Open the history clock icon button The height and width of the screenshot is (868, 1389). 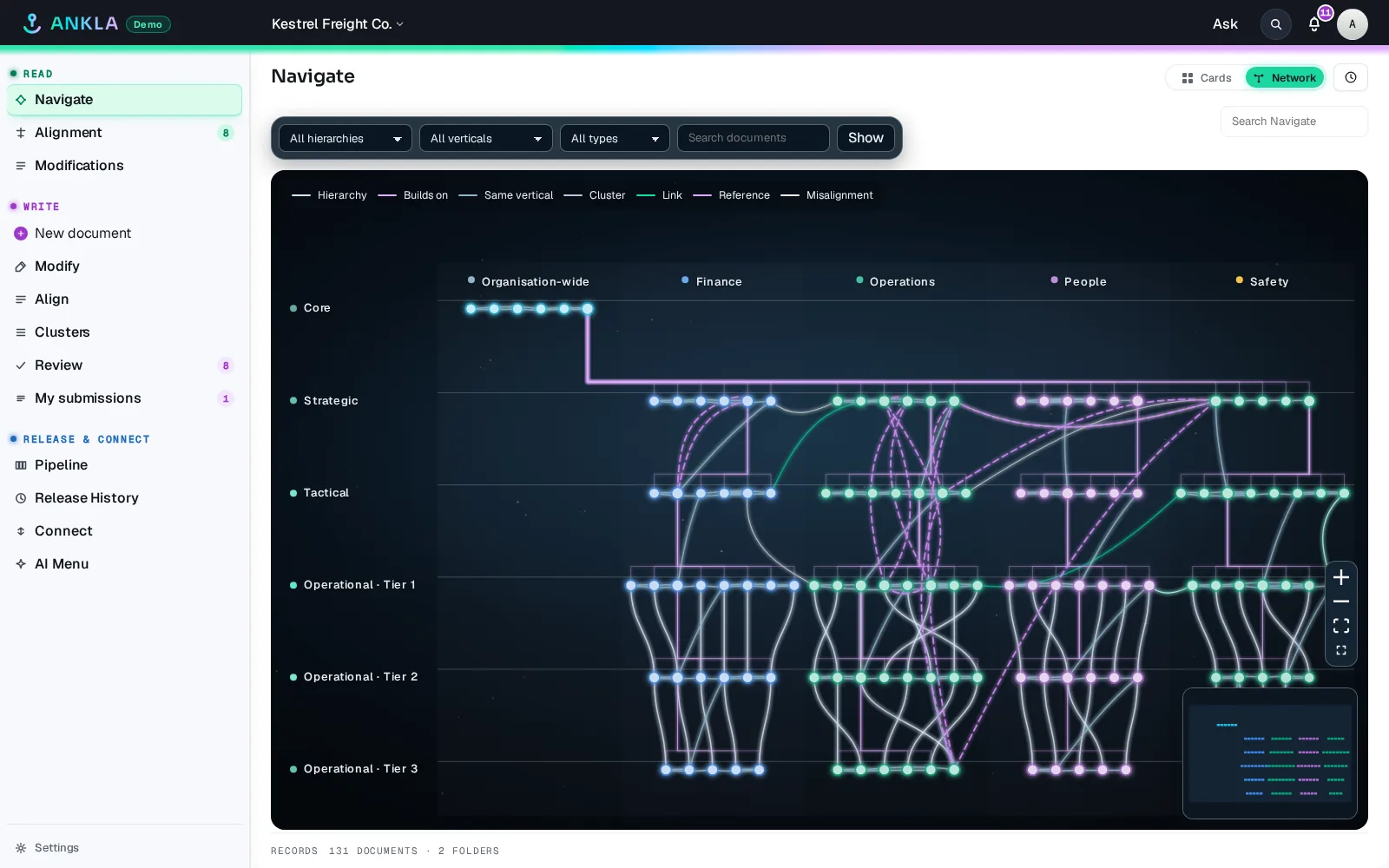(1351, 77)
